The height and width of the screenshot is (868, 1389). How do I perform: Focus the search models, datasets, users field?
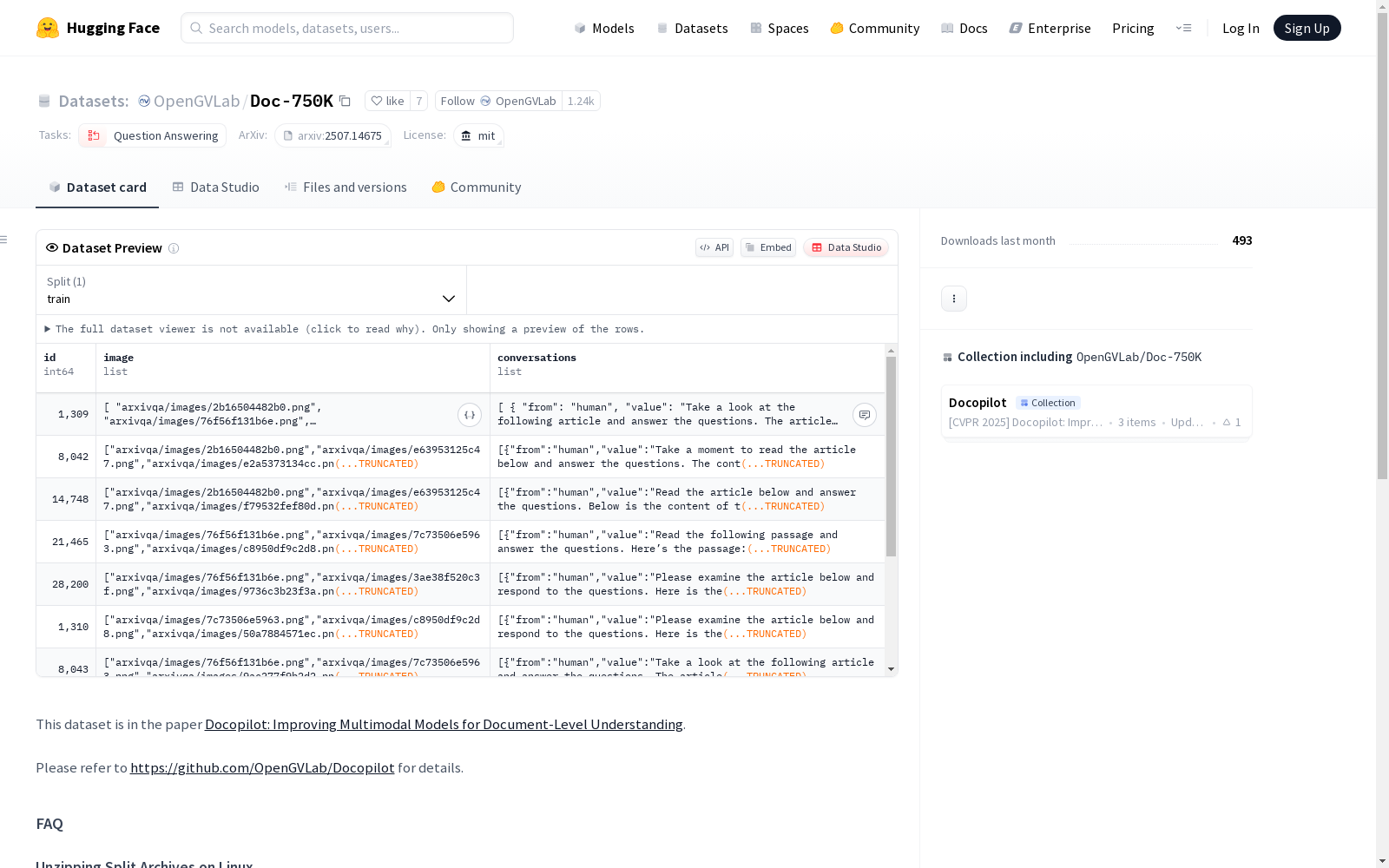tap(347, 28)
